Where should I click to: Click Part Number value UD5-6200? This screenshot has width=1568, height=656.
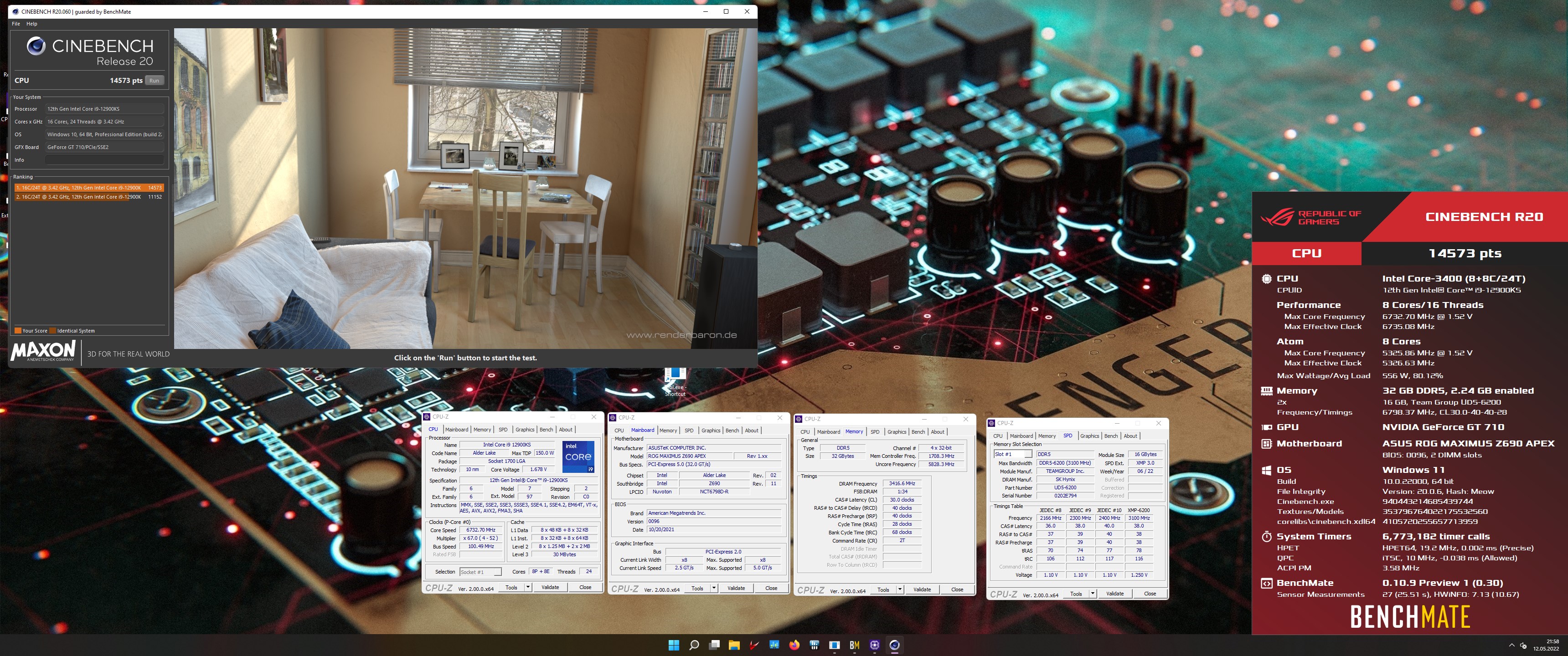point(1066,488)
